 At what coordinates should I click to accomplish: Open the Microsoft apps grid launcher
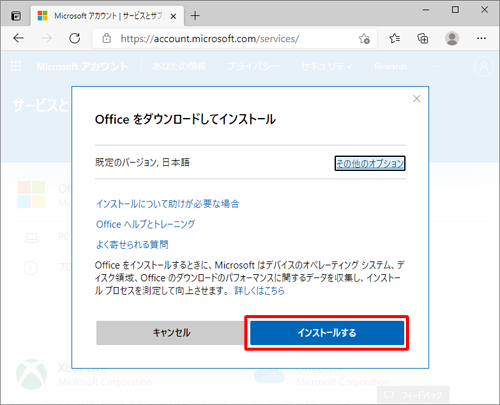[x=16, y=66]
